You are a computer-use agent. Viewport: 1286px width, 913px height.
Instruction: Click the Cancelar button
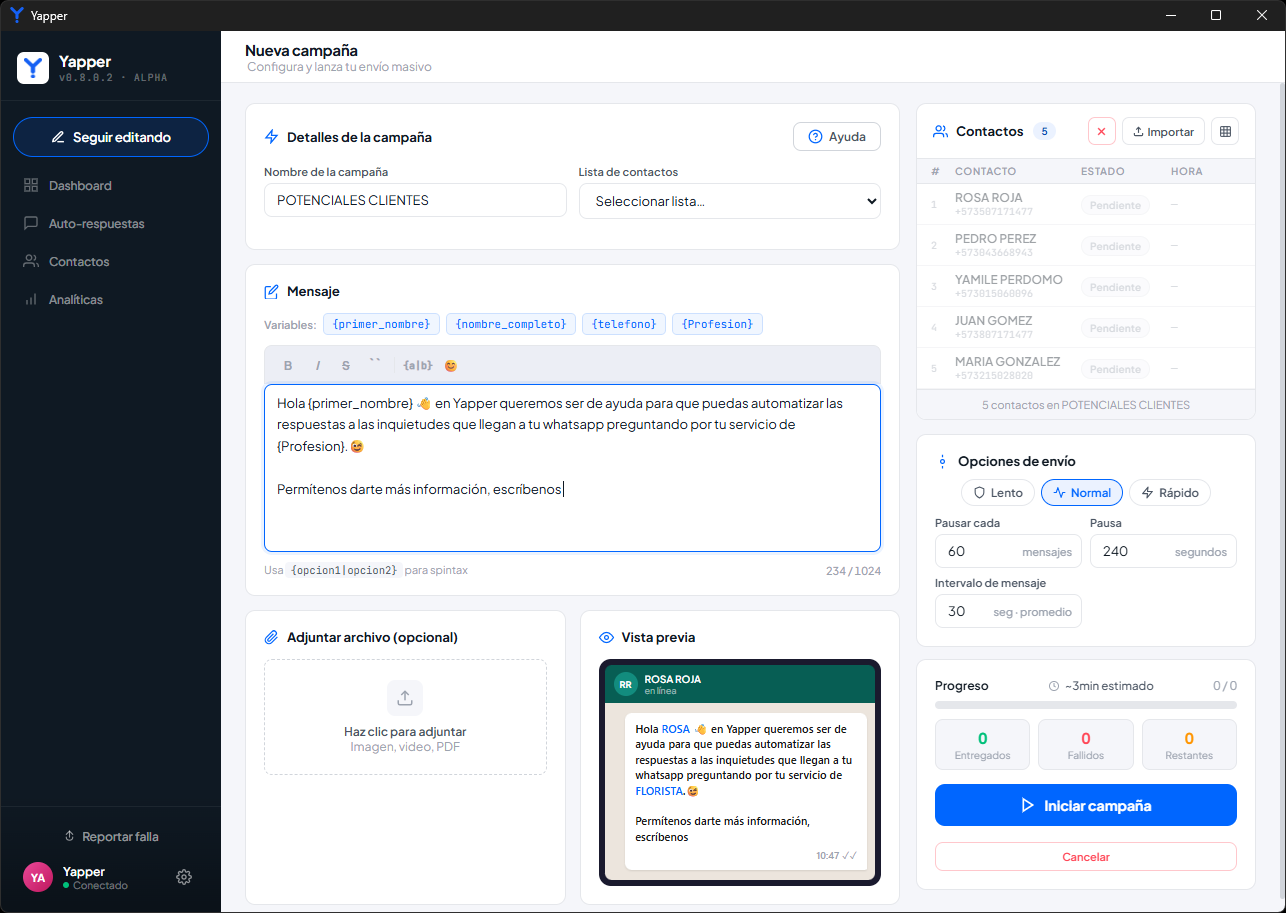1086,857
